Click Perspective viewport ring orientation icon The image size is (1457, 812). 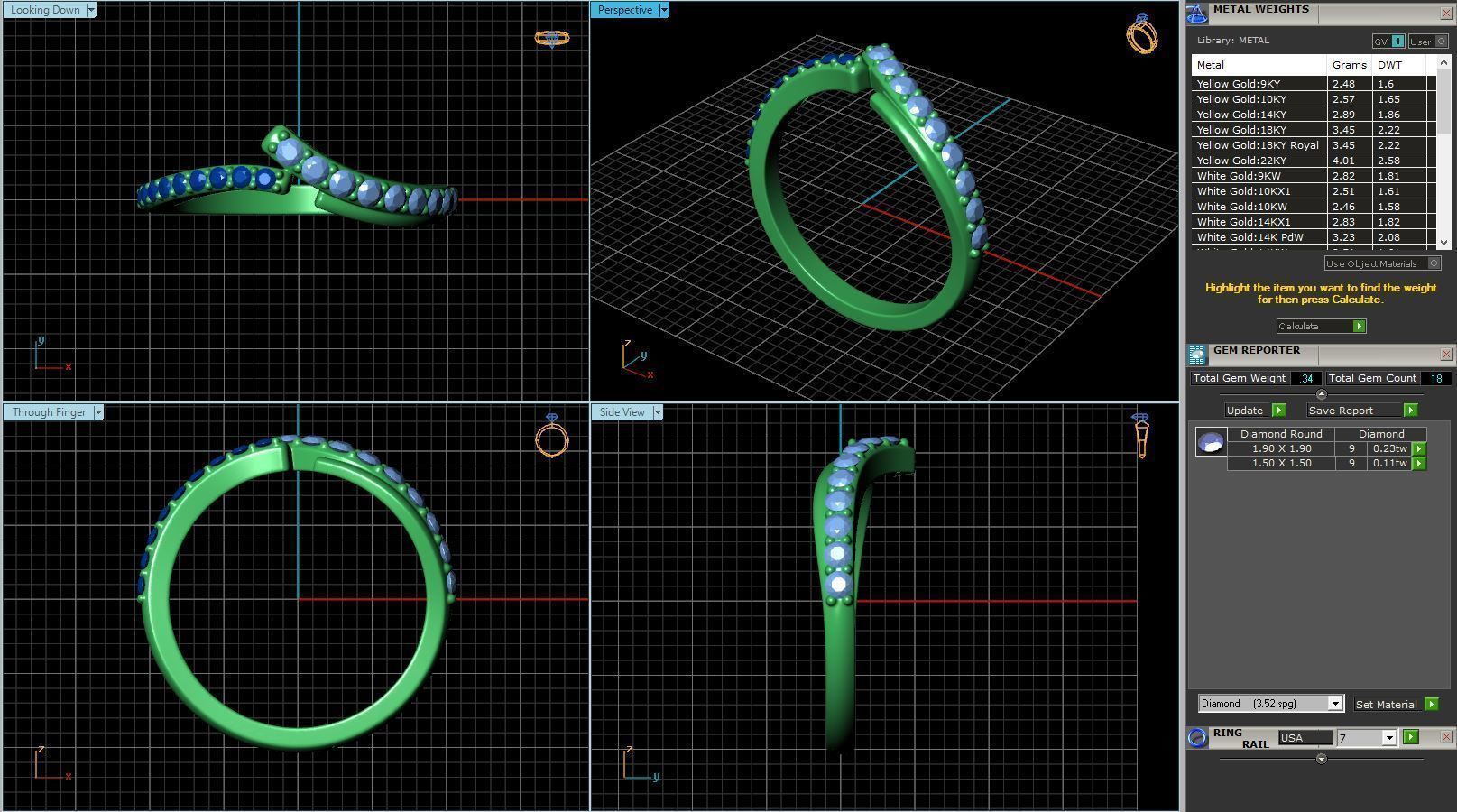coord(1142,33)
